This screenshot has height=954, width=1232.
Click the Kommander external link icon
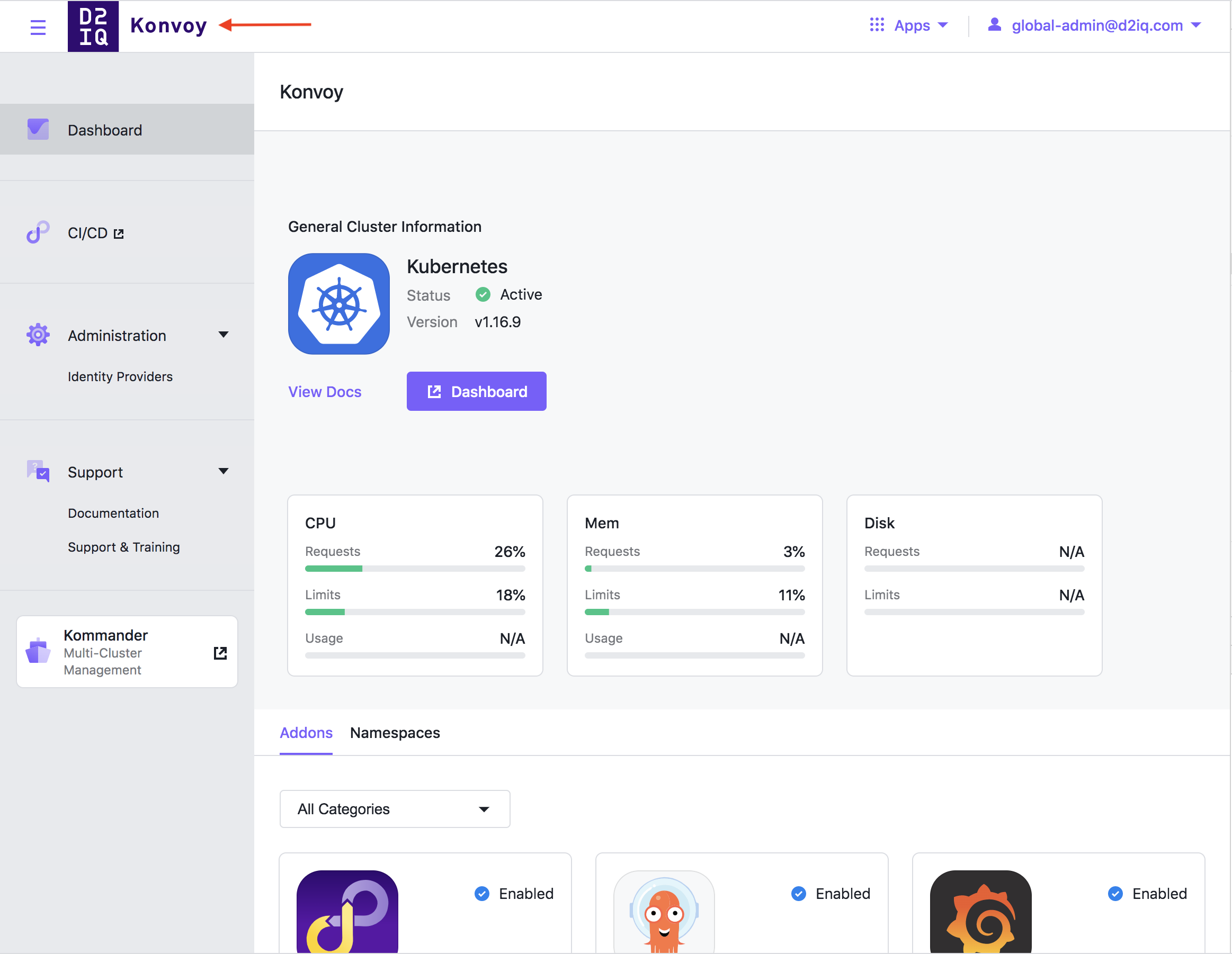point(220,653)
